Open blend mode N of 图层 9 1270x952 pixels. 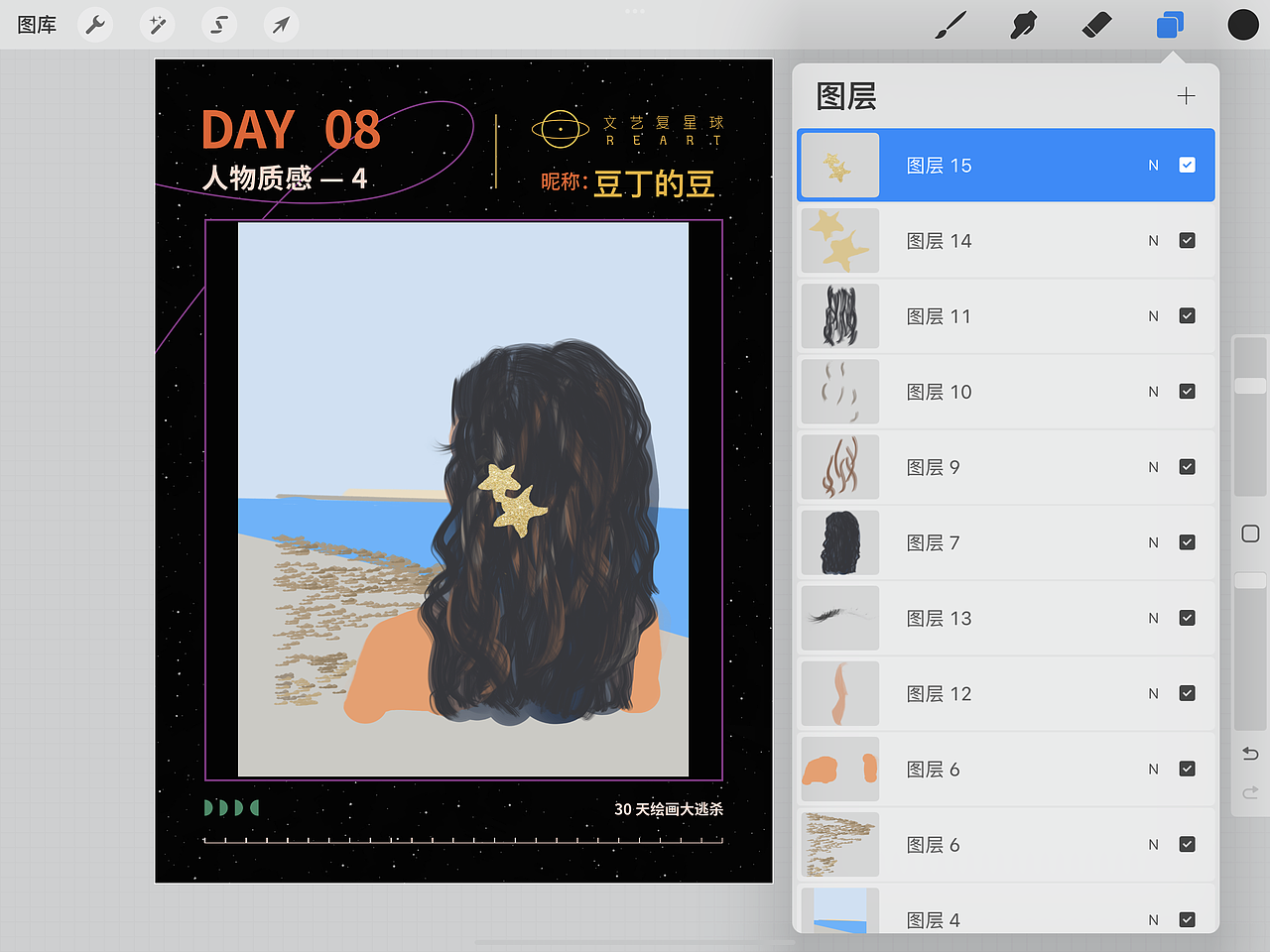[x=1153, y=467]
